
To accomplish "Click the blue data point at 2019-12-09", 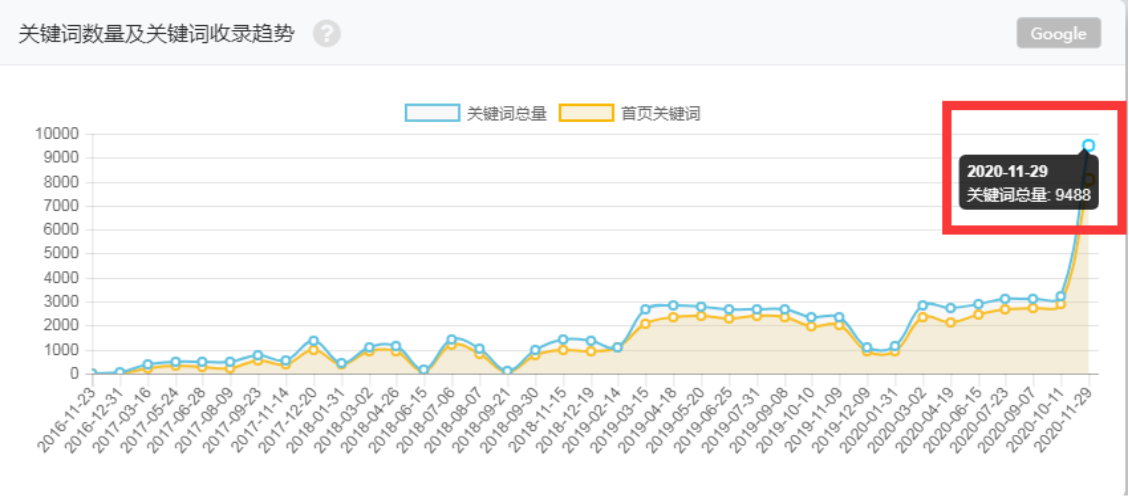I will [x=867, y=348].
